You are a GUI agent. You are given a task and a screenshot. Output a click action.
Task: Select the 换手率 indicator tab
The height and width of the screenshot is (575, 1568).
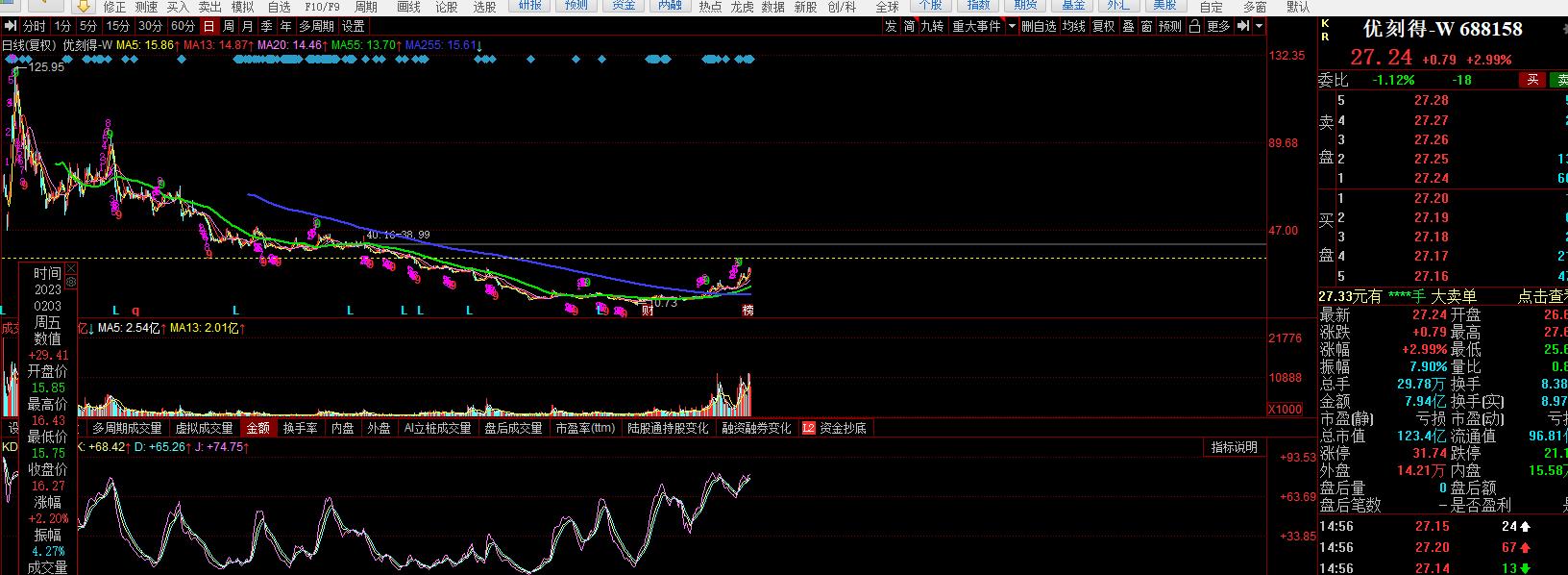(300, 428)
